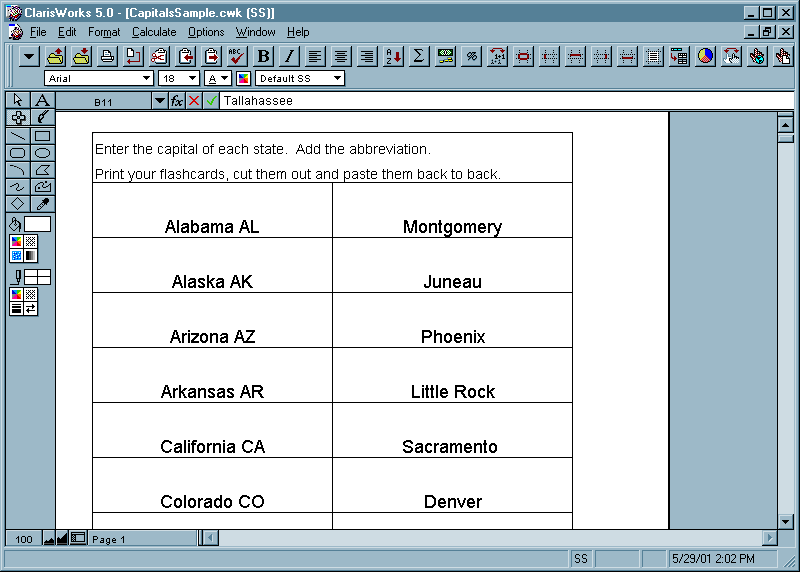Viewport: 800px width, 572px height.
Task: Select the arrow pointer tool
Action: tap(18, 101)
